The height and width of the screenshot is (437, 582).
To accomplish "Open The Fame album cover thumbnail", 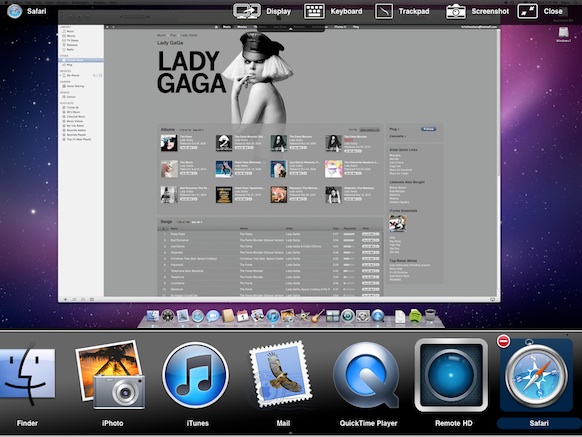I will click(169, 143).
